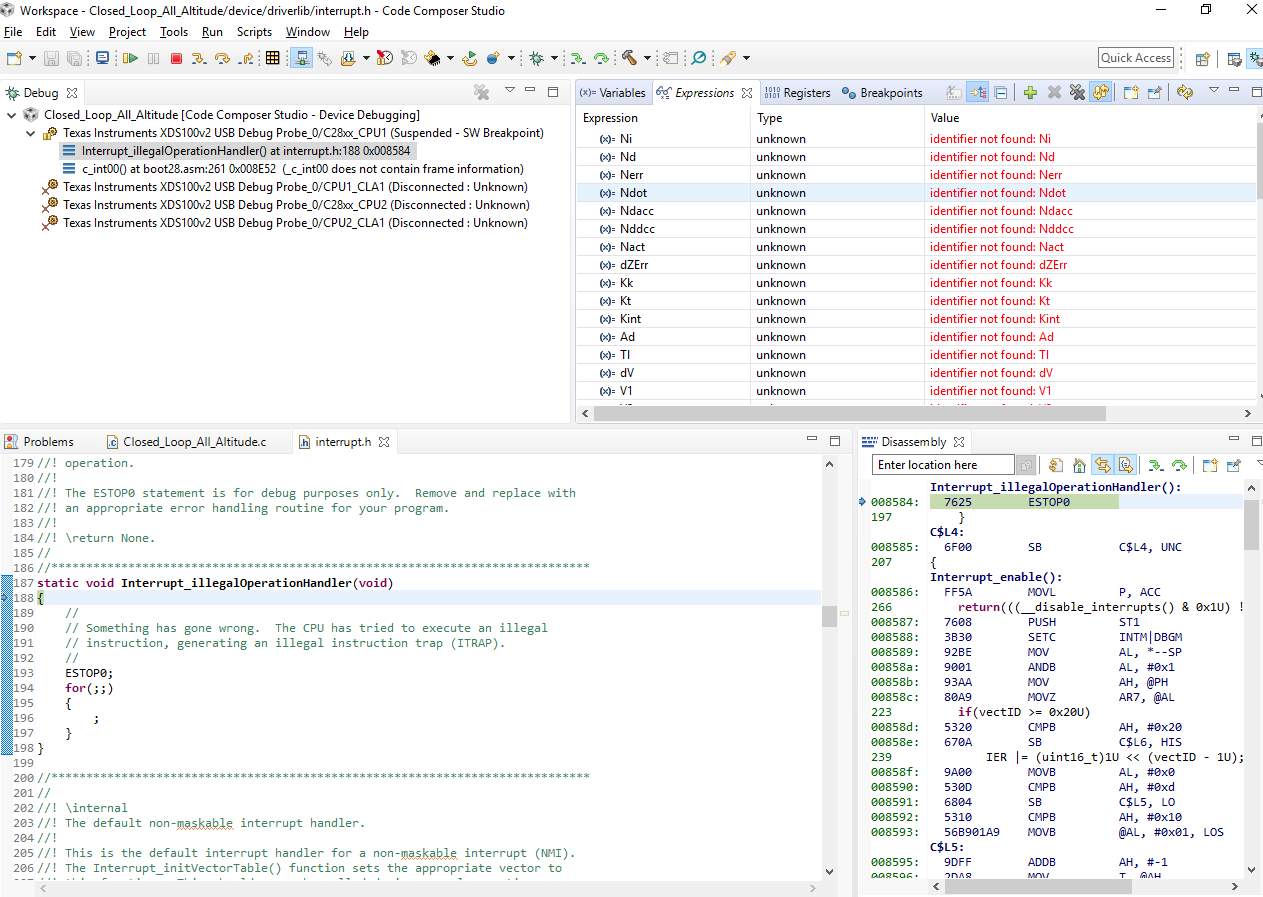The height and width of the screenshot is (897, 1263).
Task: Collapse the Closed_Loop_All_Altitude debug tree node
Action: pyautogui.click(x=12, y=115)
